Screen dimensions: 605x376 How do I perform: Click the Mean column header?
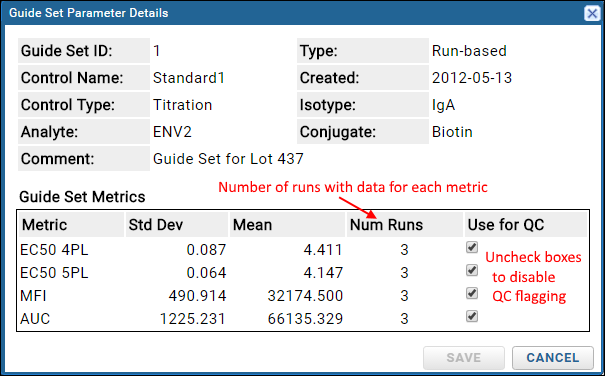tap(287, 224)
